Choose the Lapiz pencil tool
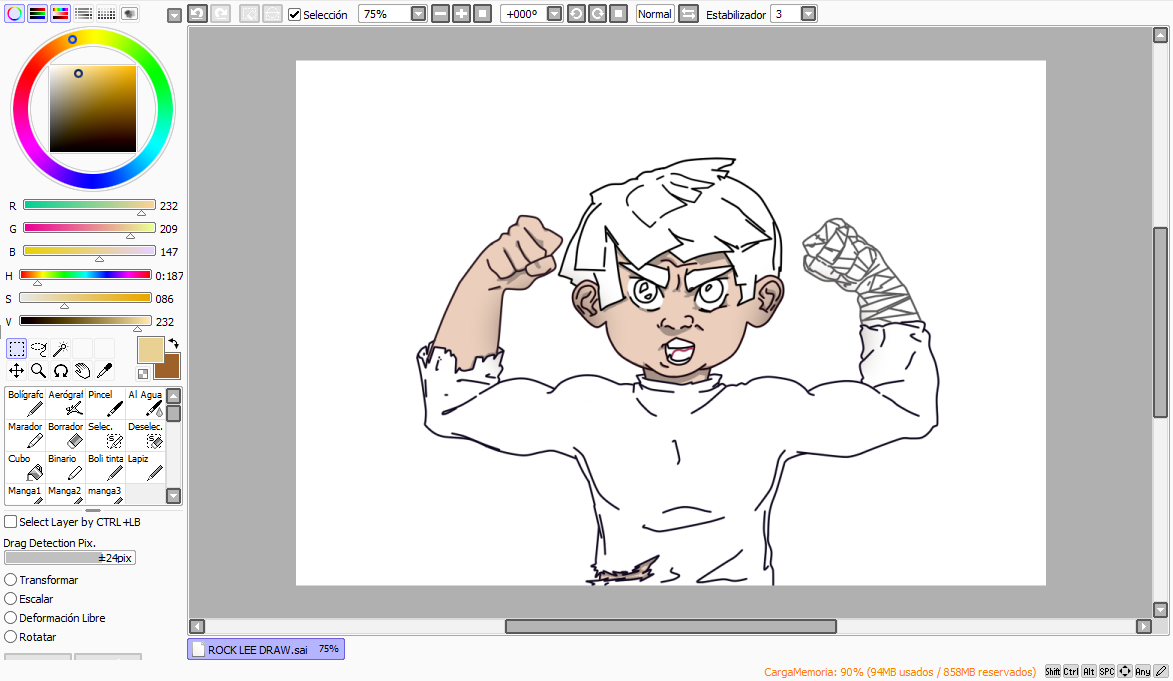 [x=145, y=467]
